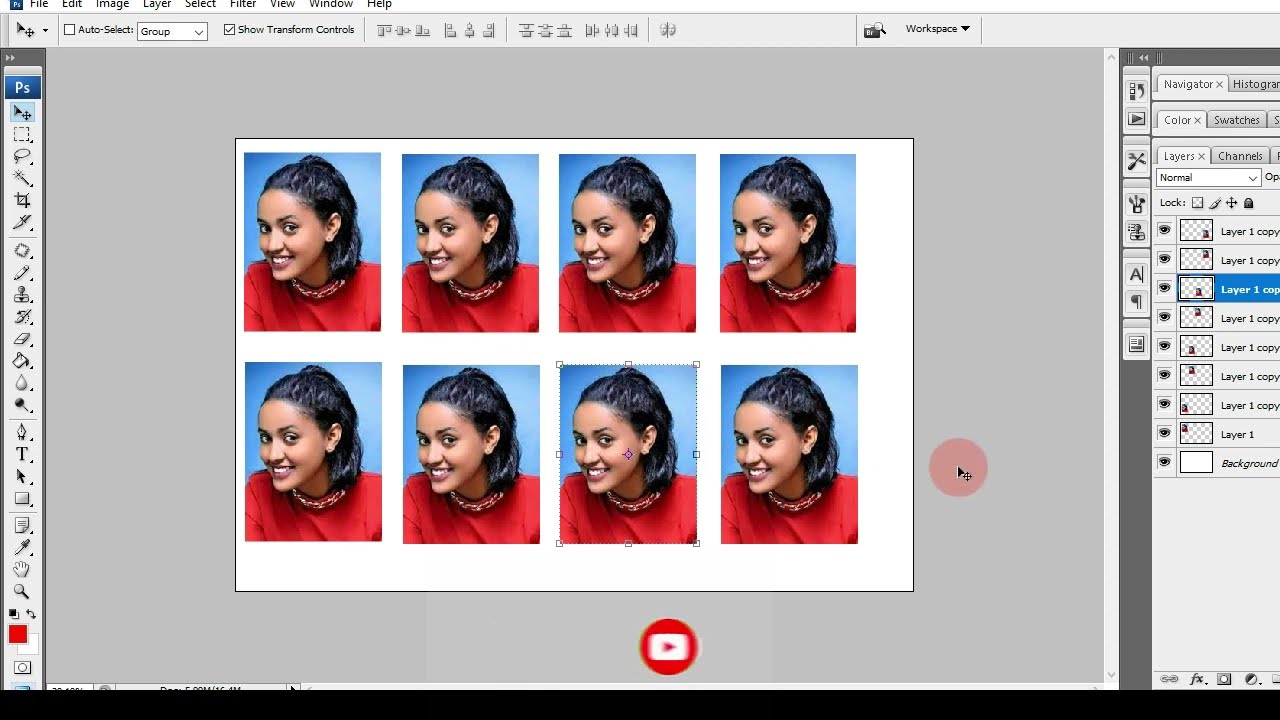Select the Pen tool

22,432
